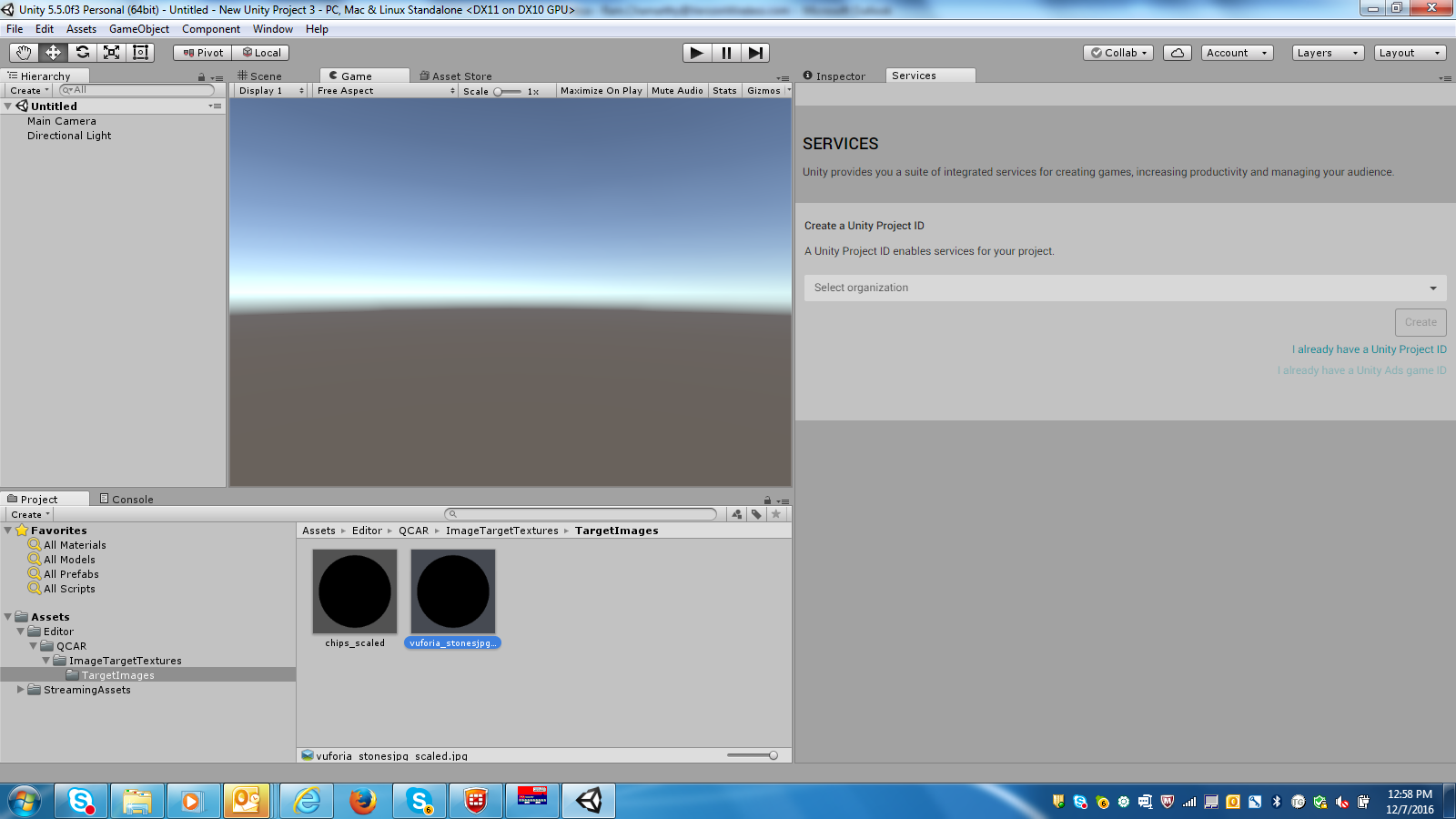Open Untitled scene options menu
This screenshot has width=1456, height=819.
click(215, 106)
